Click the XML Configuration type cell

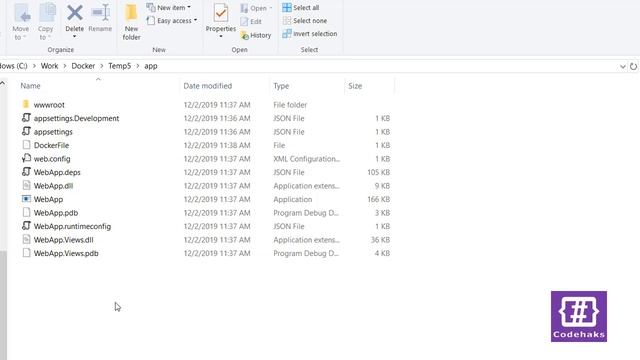[307, 159]
